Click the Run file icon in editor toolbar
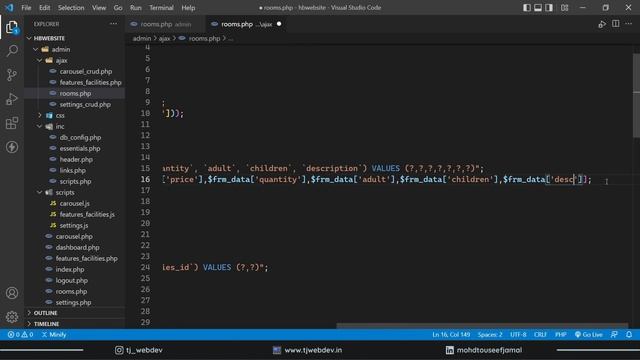640x360 pixels. point(602,24)
